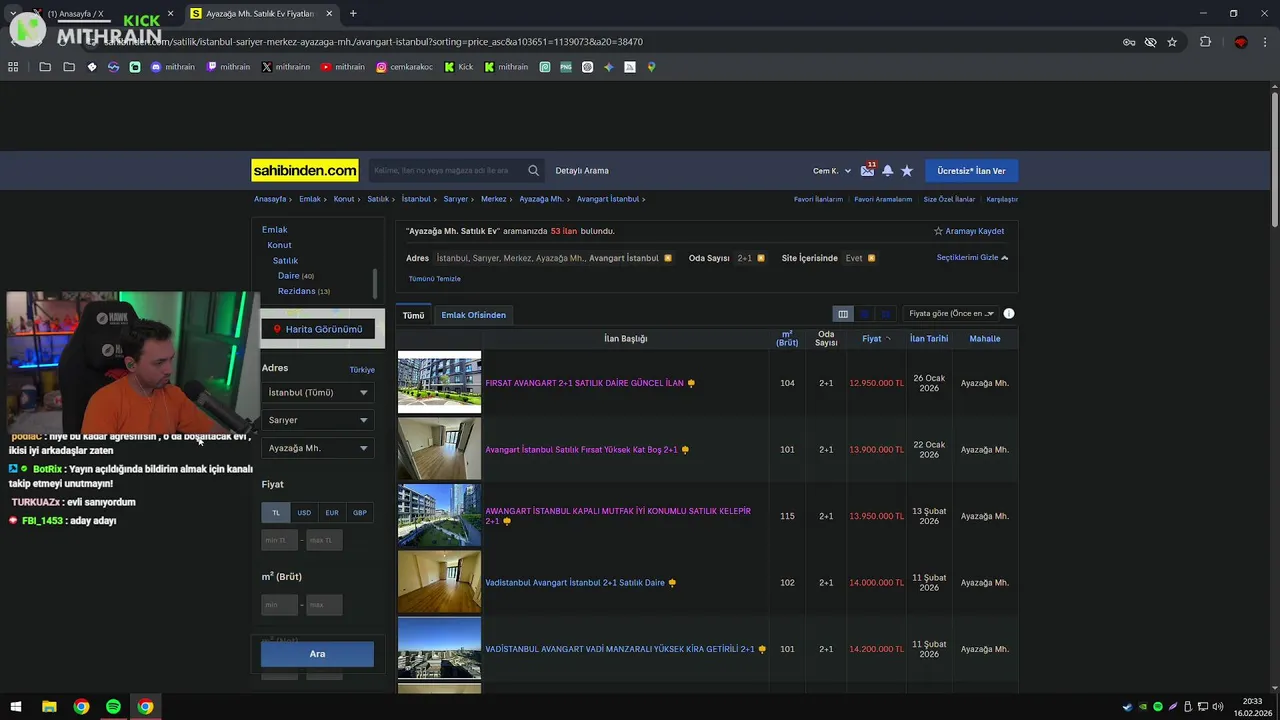The image size is (1280, 720).
Task: Open the Kick bookmark
Action: 459,67
